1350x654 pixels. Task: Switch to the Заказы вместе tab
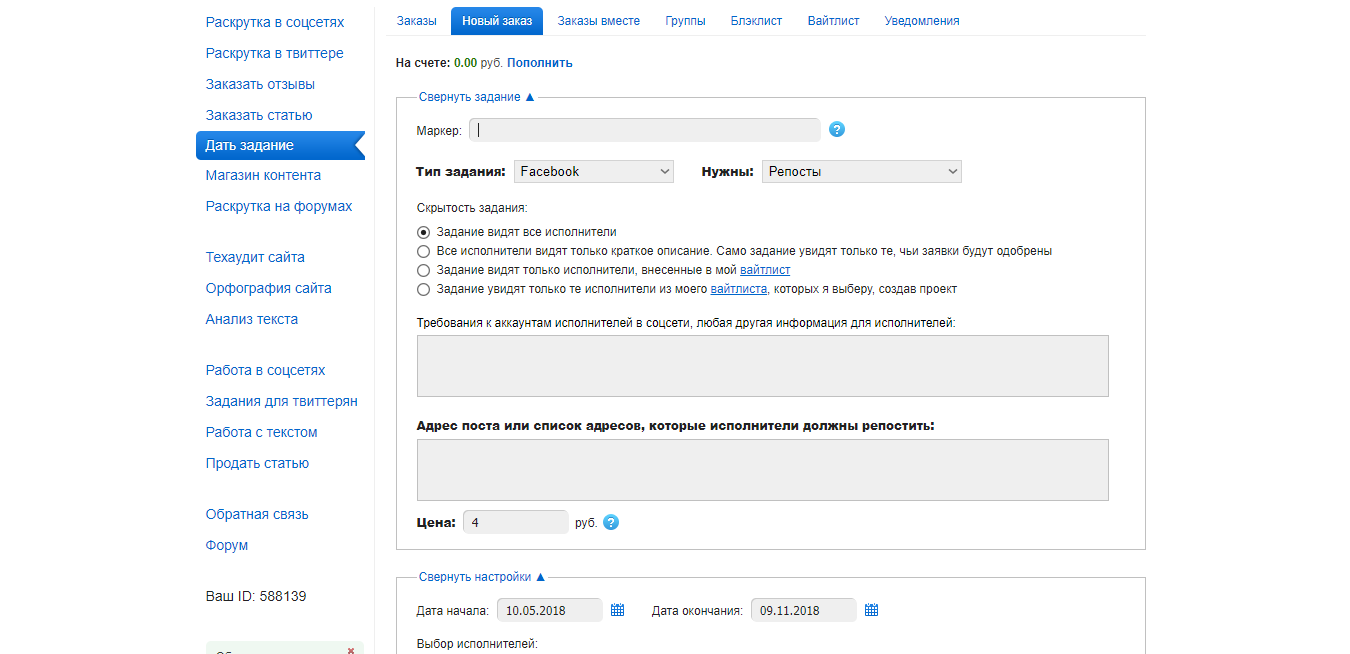(598, 21)
